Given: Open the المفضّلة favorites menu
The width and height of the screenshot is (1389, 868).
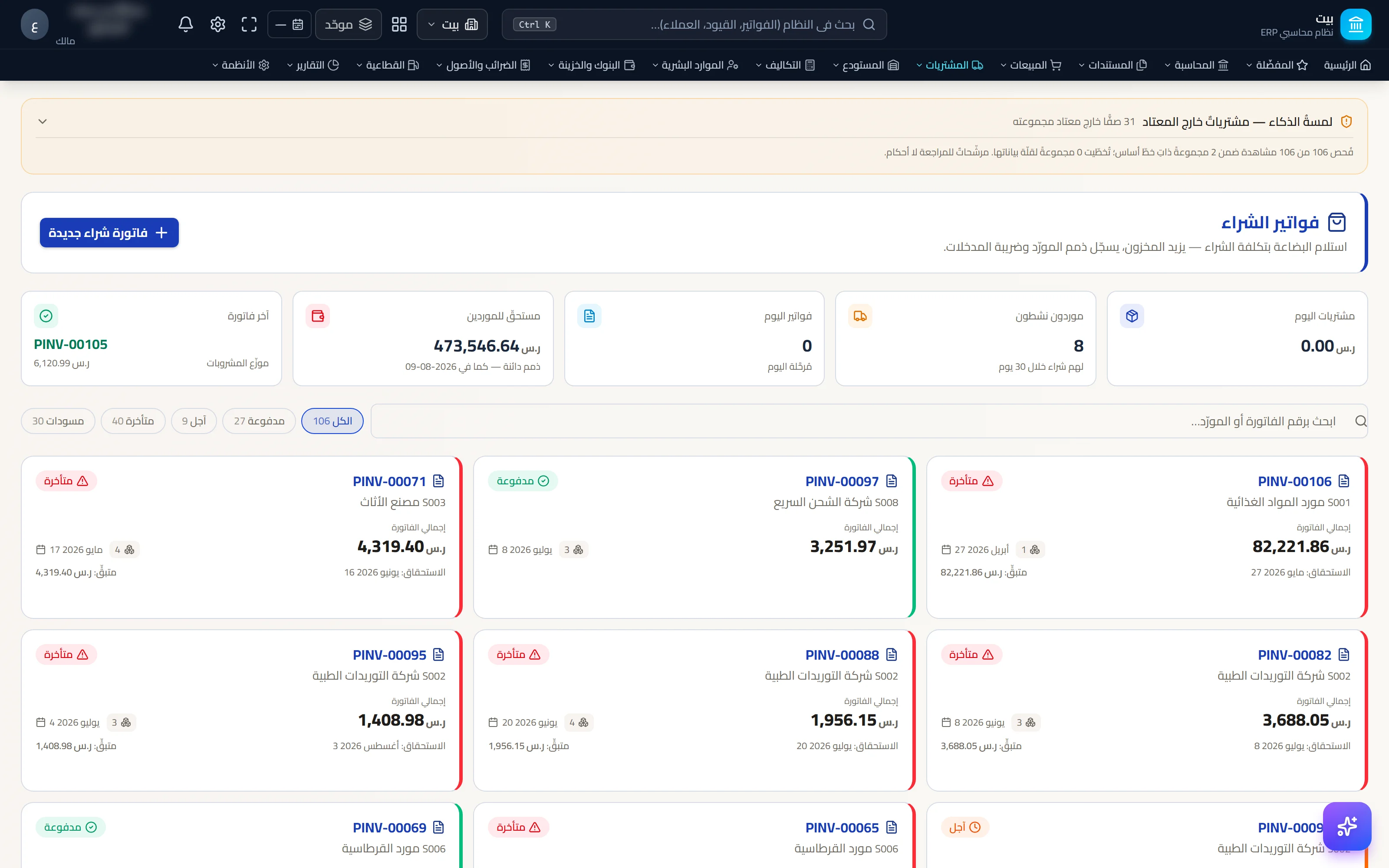Looking at the screenshot, I should 1277,65.
